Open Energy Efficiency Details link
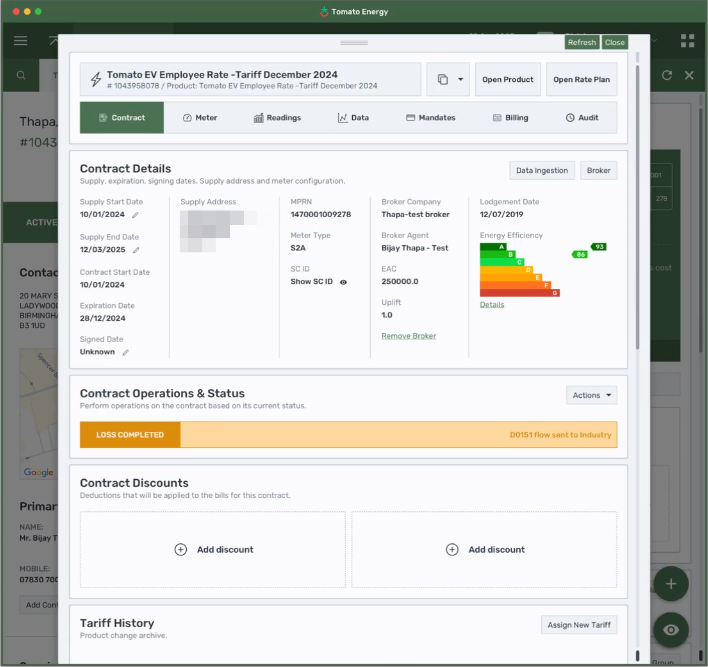Screen dimensions: 708x667 492,305
